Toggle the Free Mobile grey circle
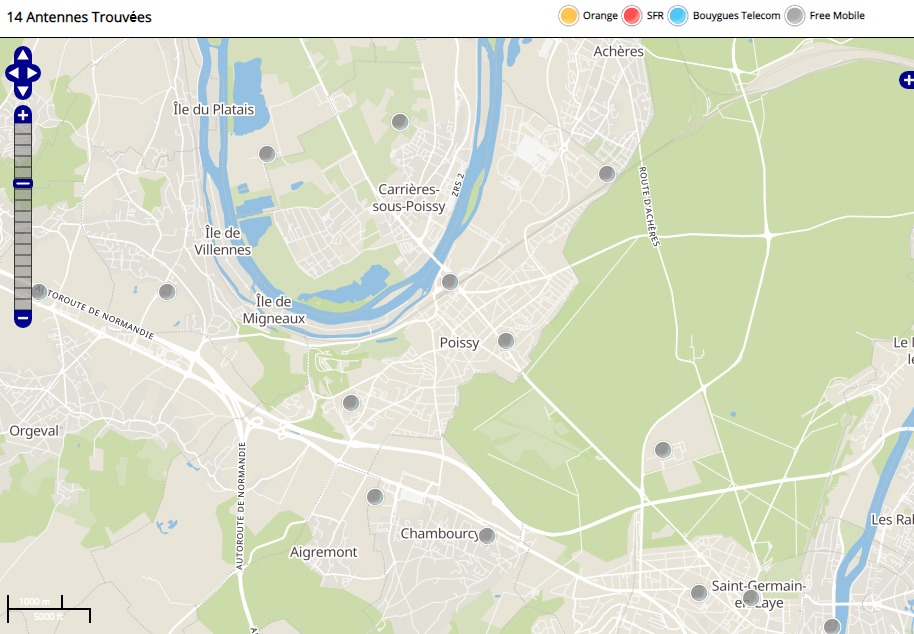 tap(795, 16)
